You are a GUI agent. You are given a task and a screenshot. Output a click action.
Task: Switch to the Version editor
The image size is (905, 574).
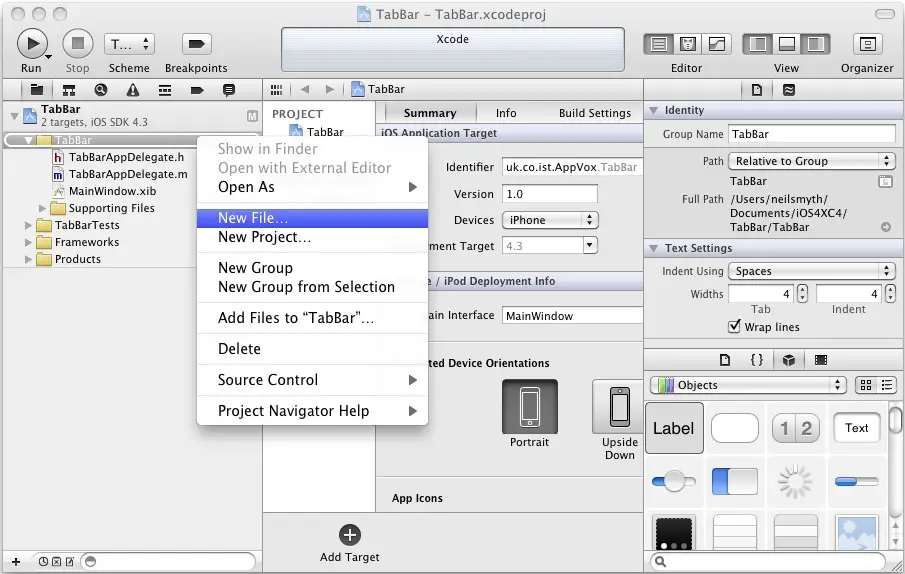pos(717,44)
